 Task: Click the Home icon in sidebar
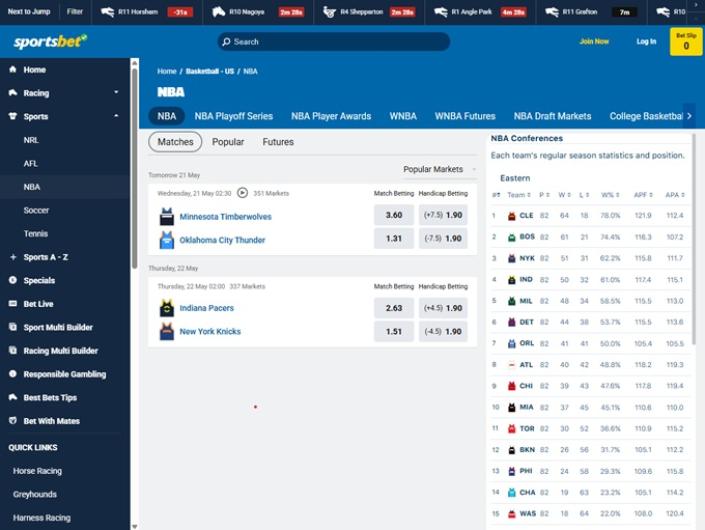point(13,70)
